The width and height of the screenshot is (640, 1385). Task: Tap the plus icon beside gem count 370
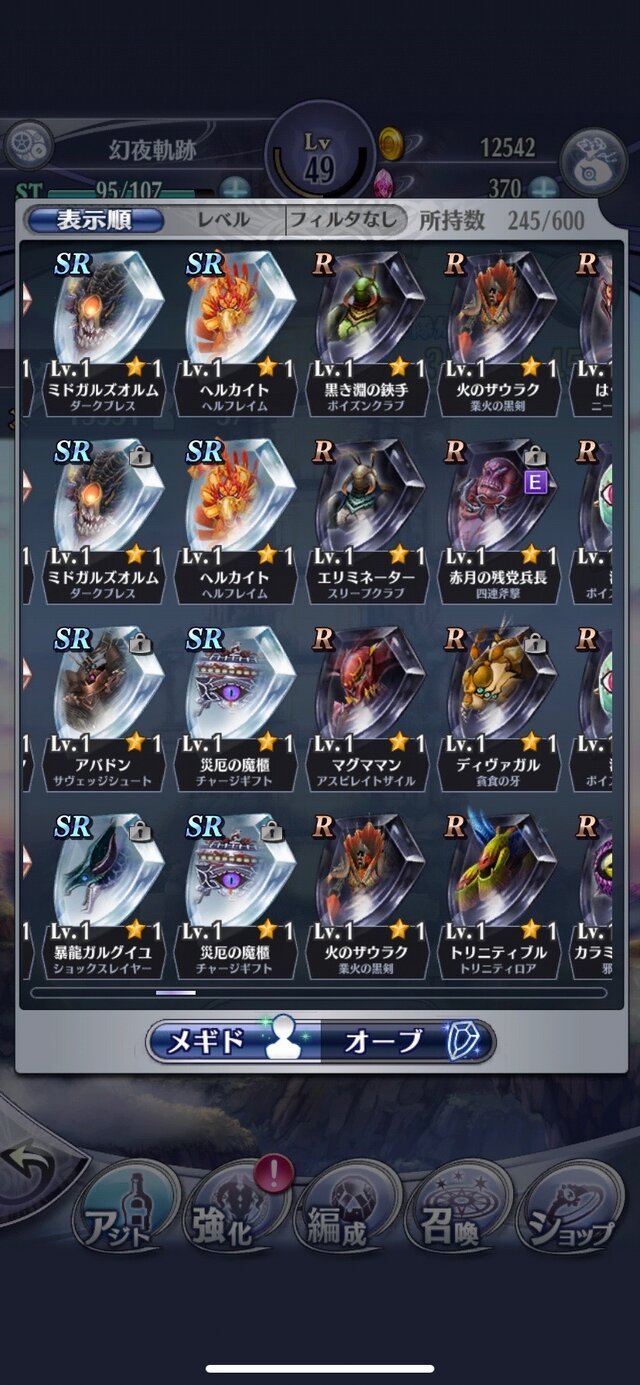[543, 188]
